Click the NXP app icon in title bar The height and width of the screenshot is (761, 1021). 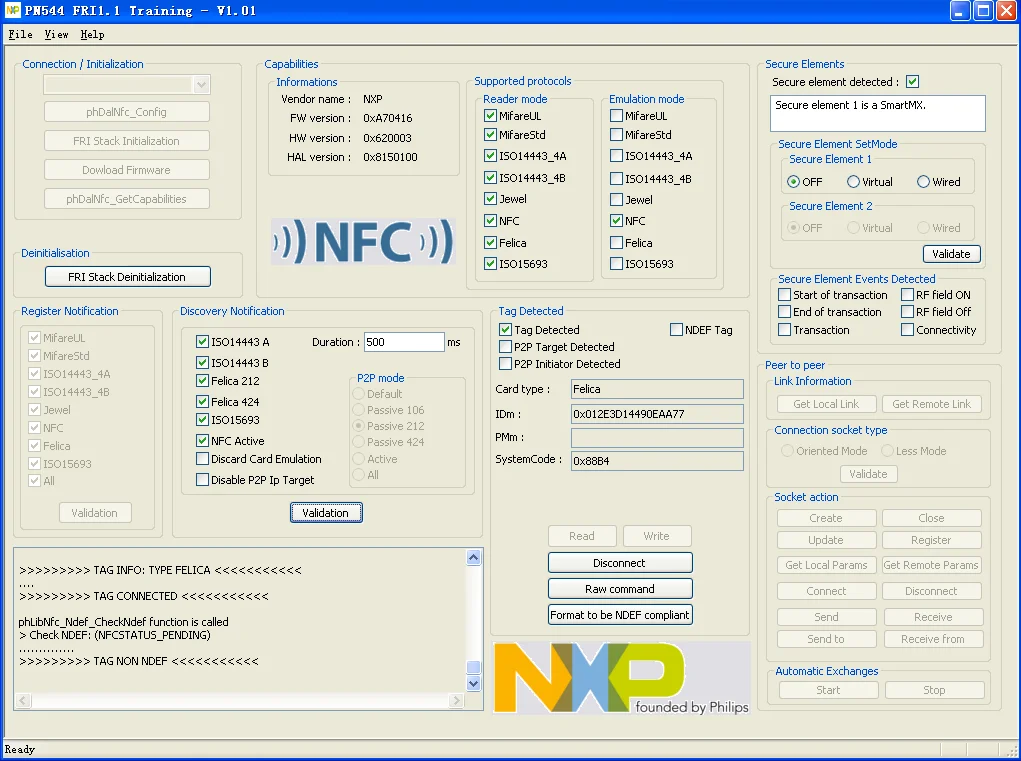pyautogui.click(x=12, y=11)
